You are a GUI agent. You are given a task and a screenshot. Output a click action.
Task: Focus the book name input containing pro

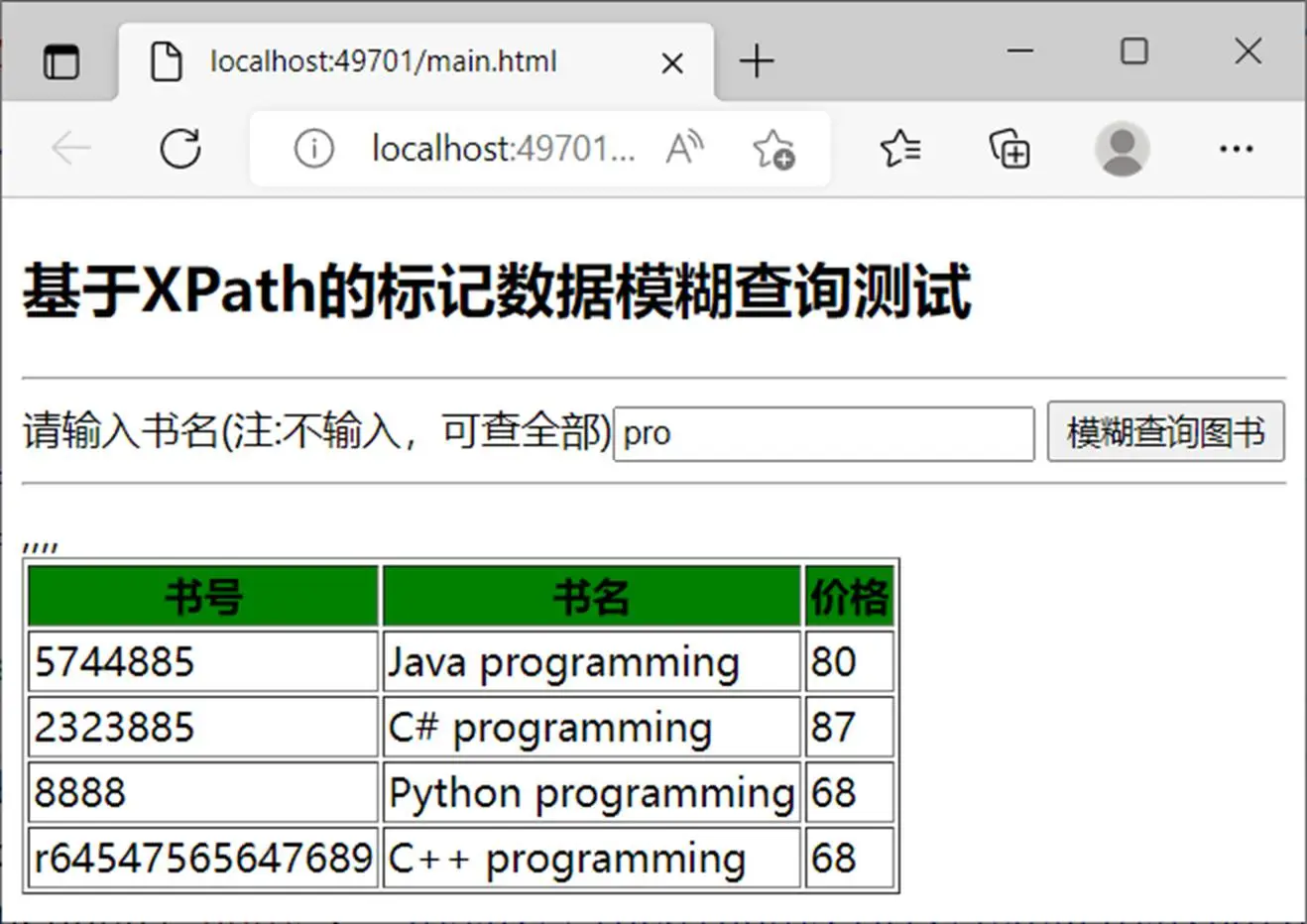(x=824, y=433)
